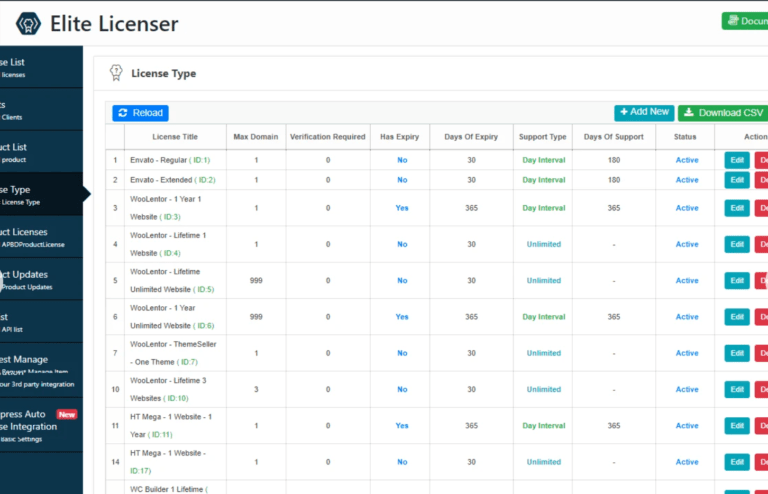Click the New badge in the sidebar
768x494 pixels.
point(67,415)
